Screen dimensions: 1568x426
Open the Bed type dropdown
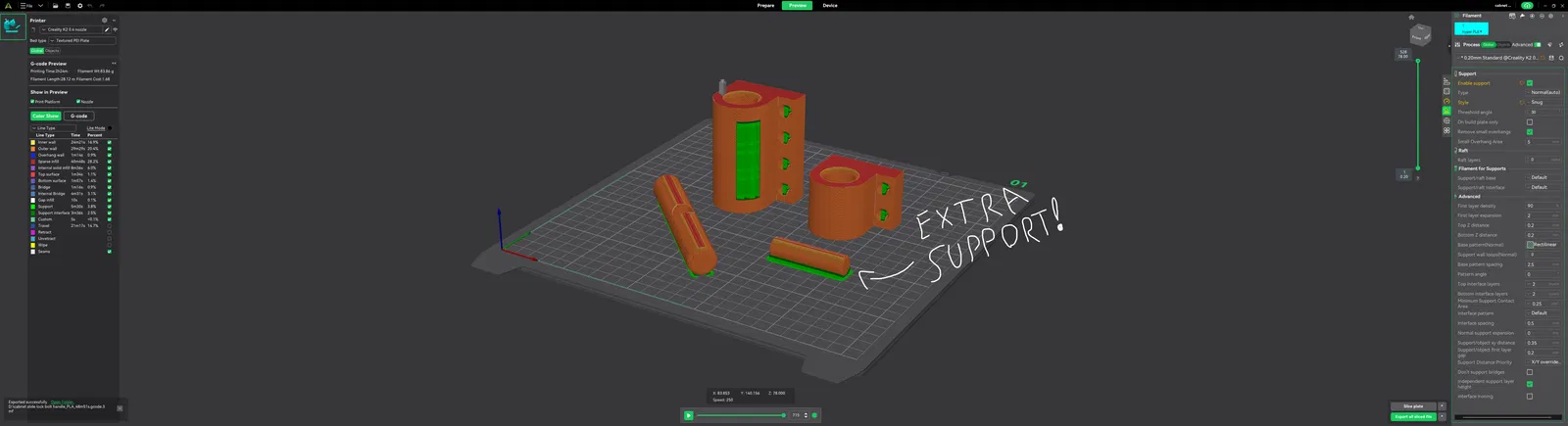point(82,40)
